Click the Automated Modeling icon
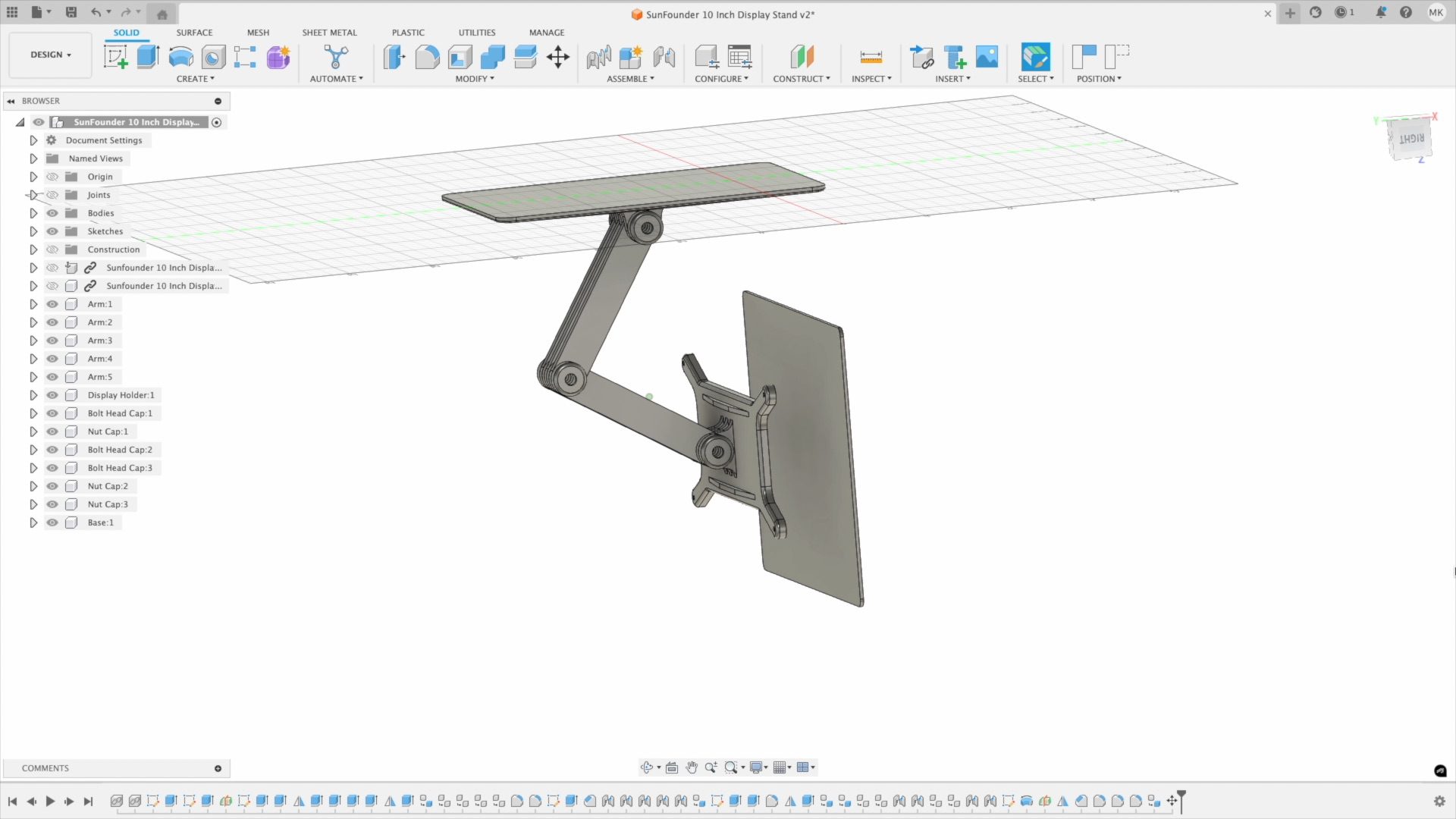Viewport: 1456px width, 819px height. 336,57
